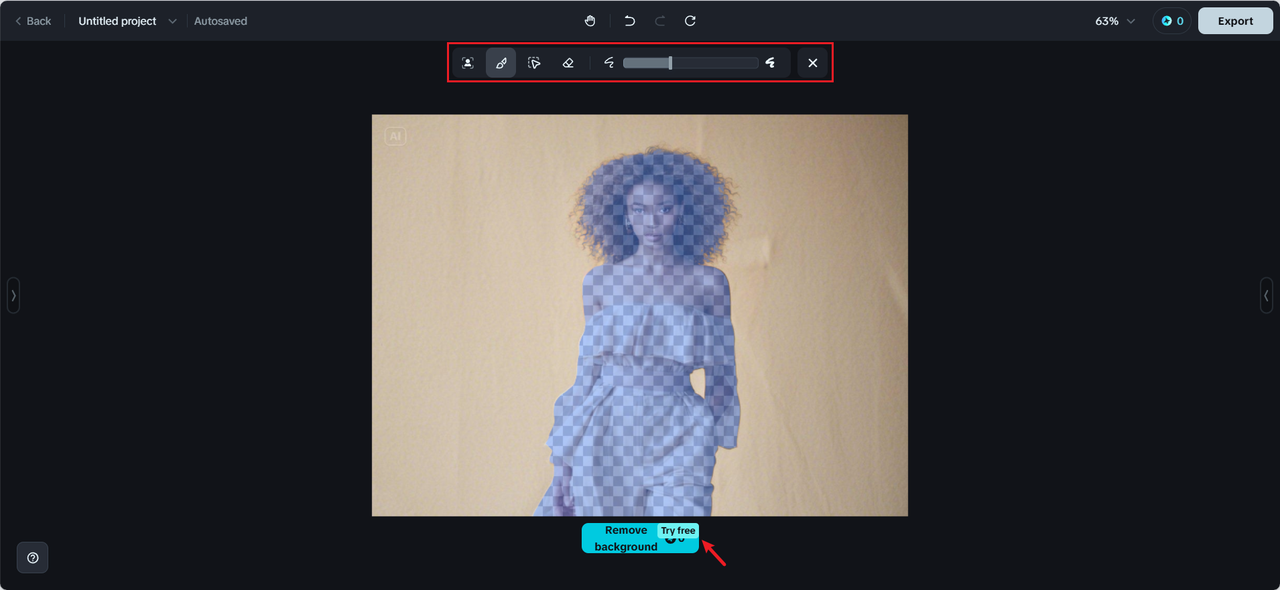Screen dimensions: 1280x590
Task: Click the Remove background button
Action: coord(640,538)
